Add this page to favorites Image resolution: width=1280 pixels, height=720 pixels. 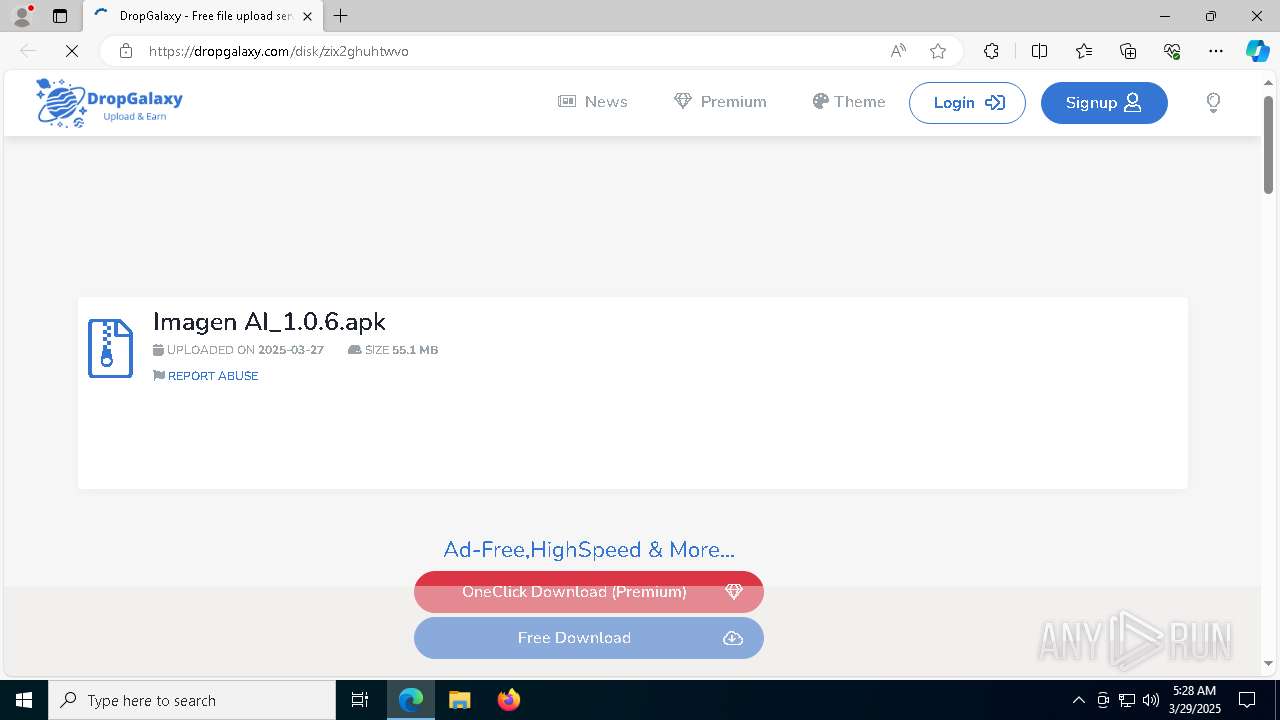938,51
